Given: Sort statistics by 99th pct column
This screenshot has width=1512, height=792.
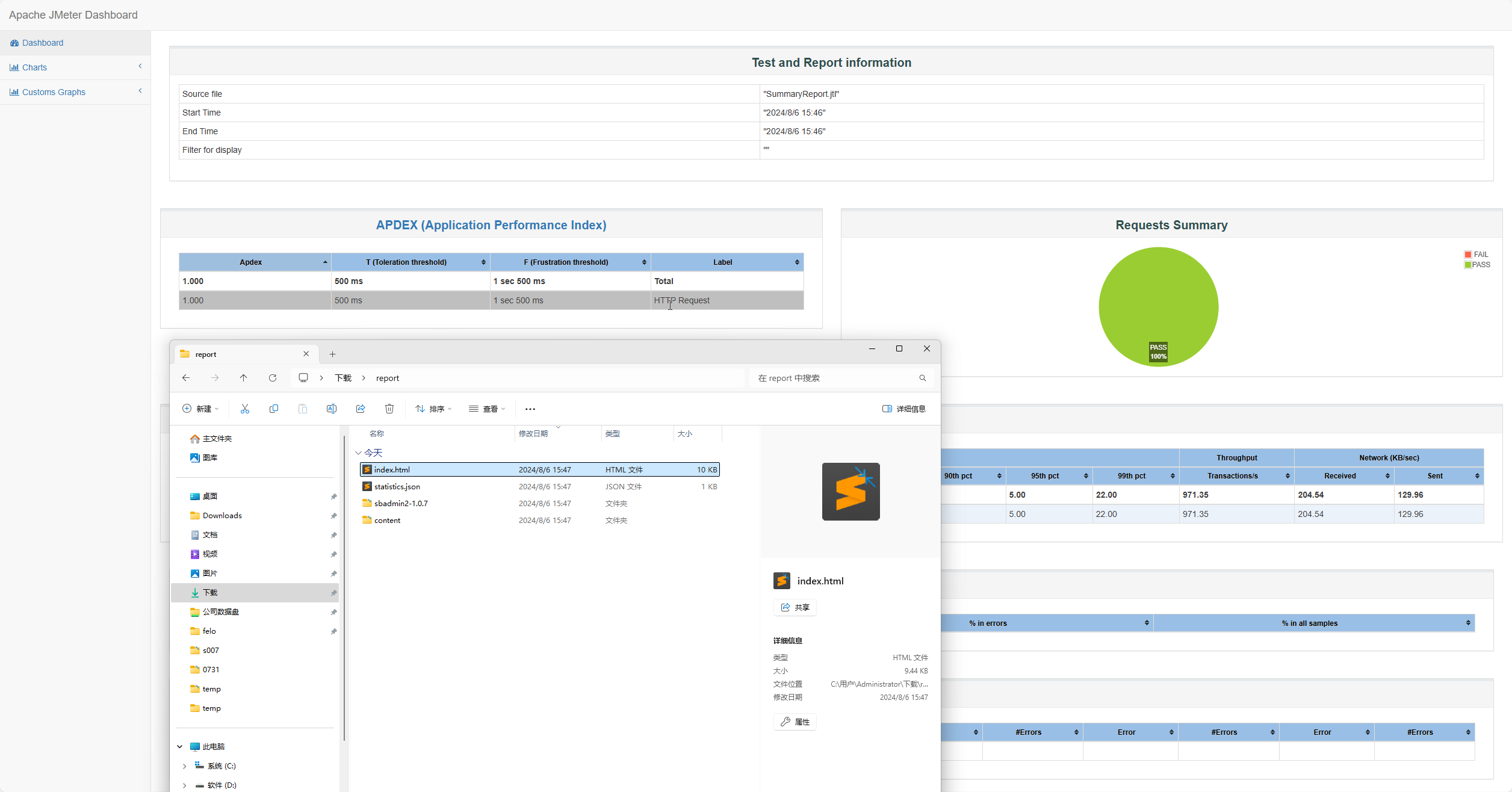Looking at the screenshot, I should (1136, 476).
